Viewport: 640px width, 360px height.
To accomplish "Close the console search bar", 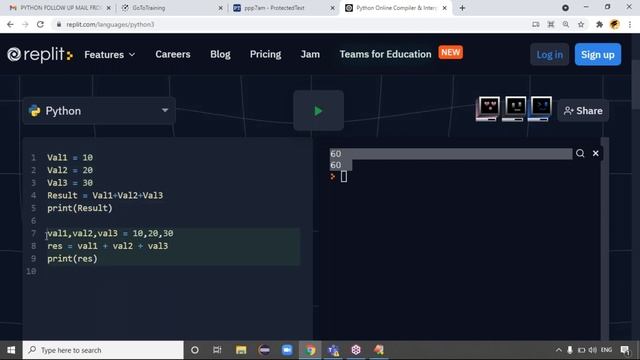I will point(596,153).
